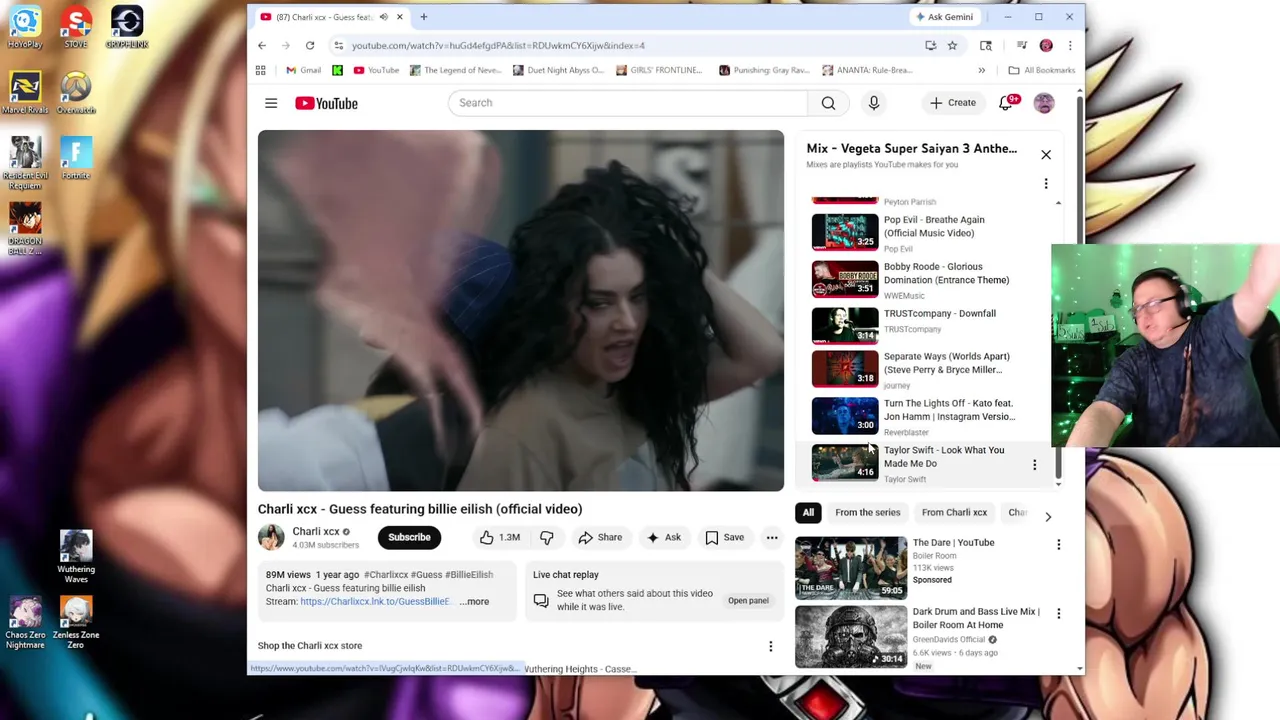Open Zenless Zone Zero desktop shortcut
The height and width of the screenshot is (720, 1280).
tap(76, 623)
